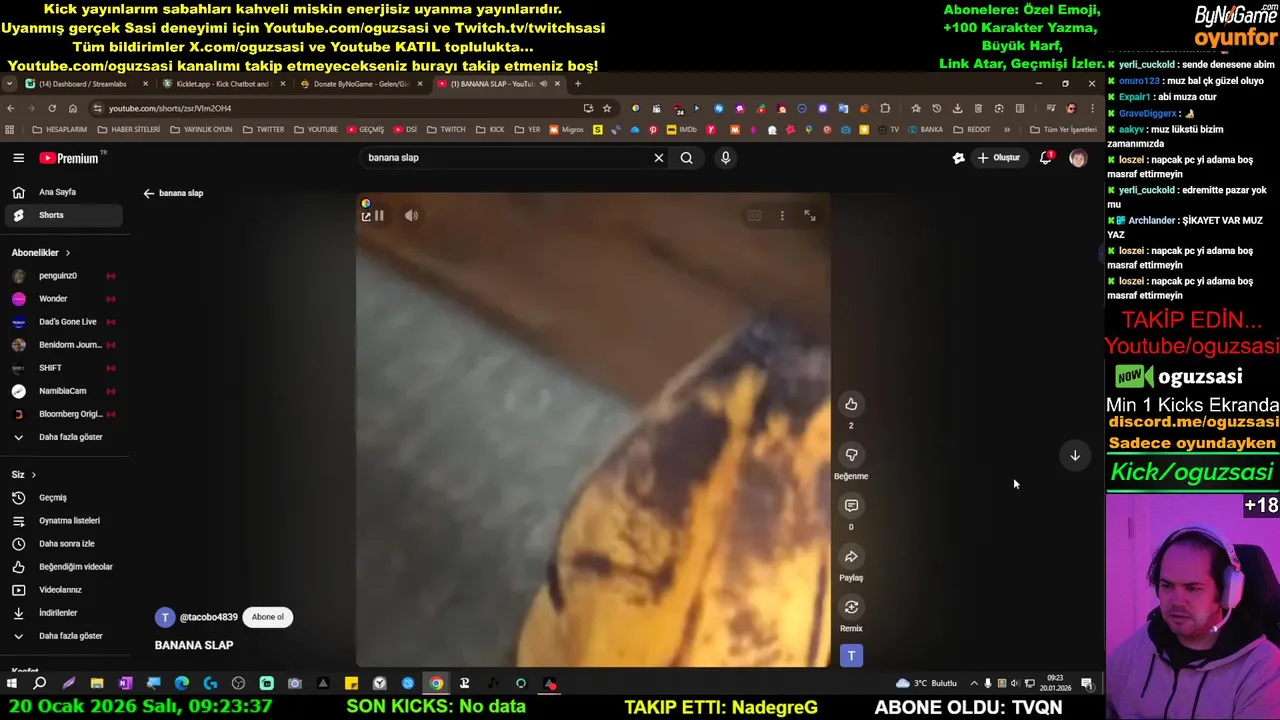Viewport: 1280px width, 720px height.
Task: Open the HESAPLARIM bookmarks folder
Action: (x=60, y=130)
